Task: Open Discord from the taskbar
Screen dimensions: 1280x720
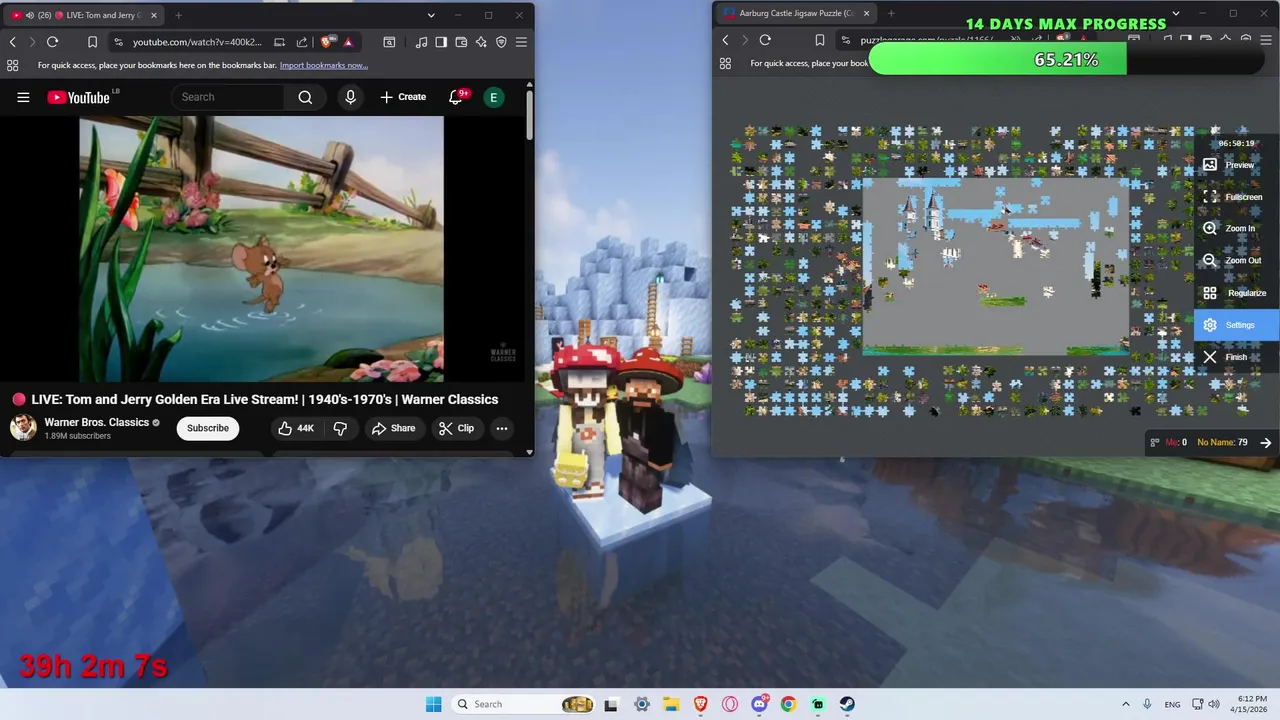Action: (x=759, y=704)
